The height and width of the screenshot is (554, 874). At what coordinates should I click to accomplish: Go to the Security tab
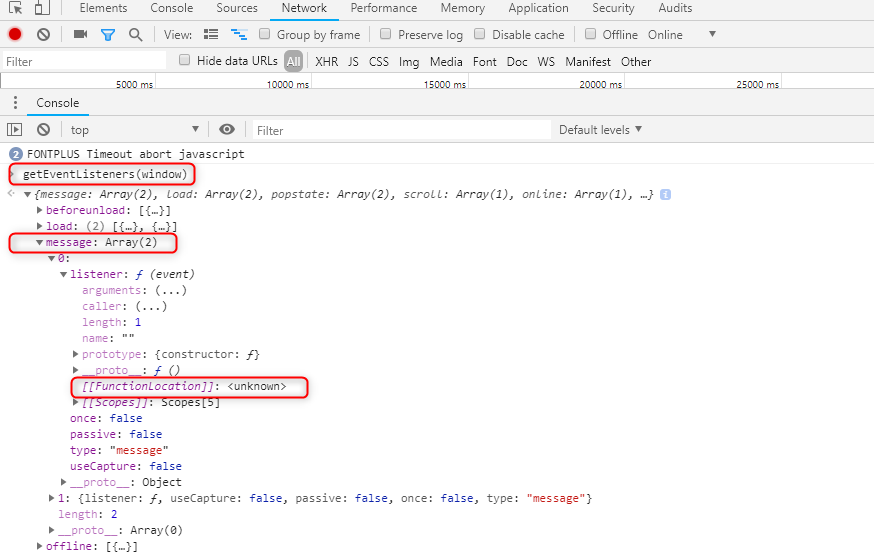coord(613,8)
